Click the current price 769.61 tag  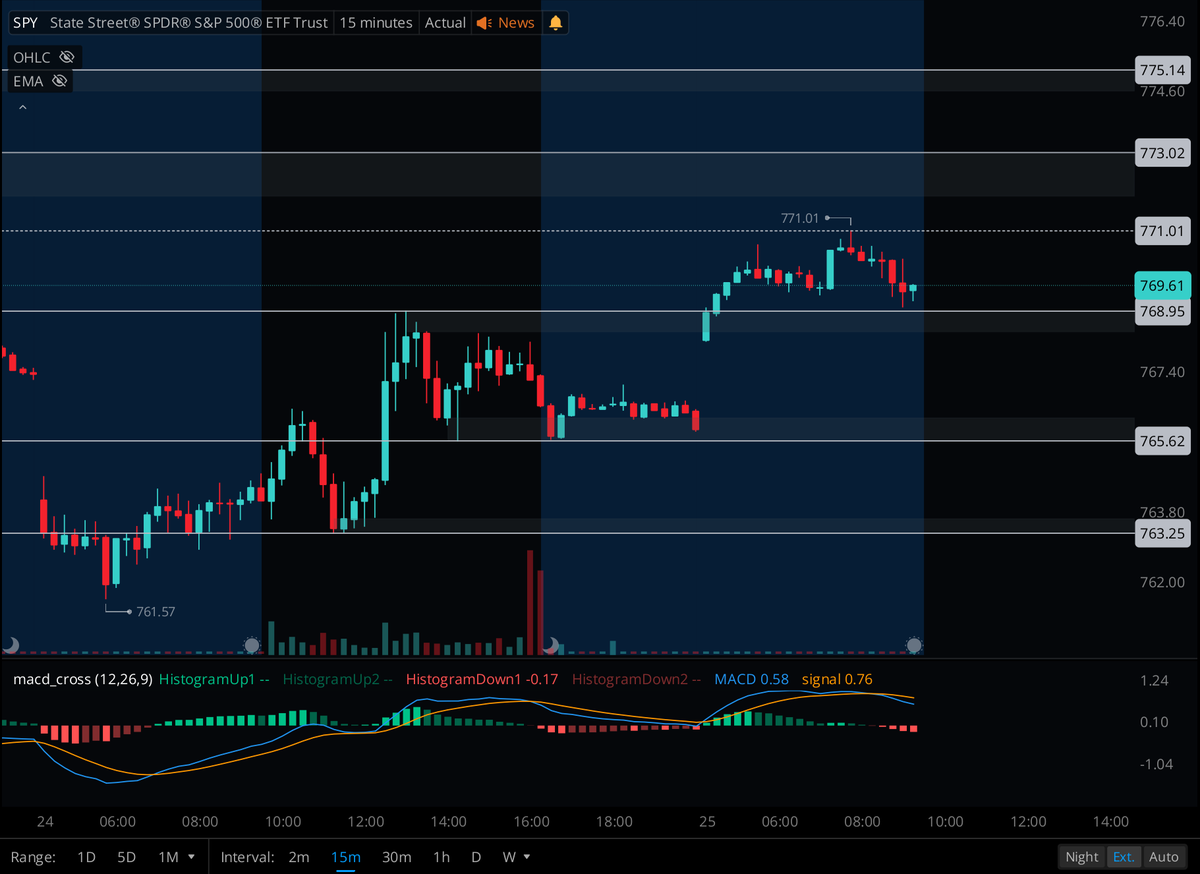coord(1162,285)
